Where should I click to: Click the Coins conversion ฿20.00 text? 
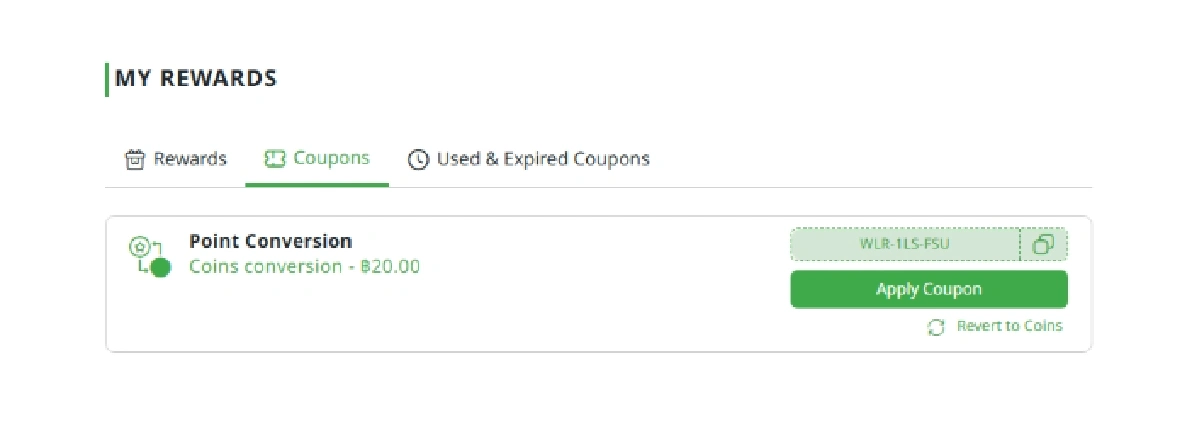click(304, 267)
